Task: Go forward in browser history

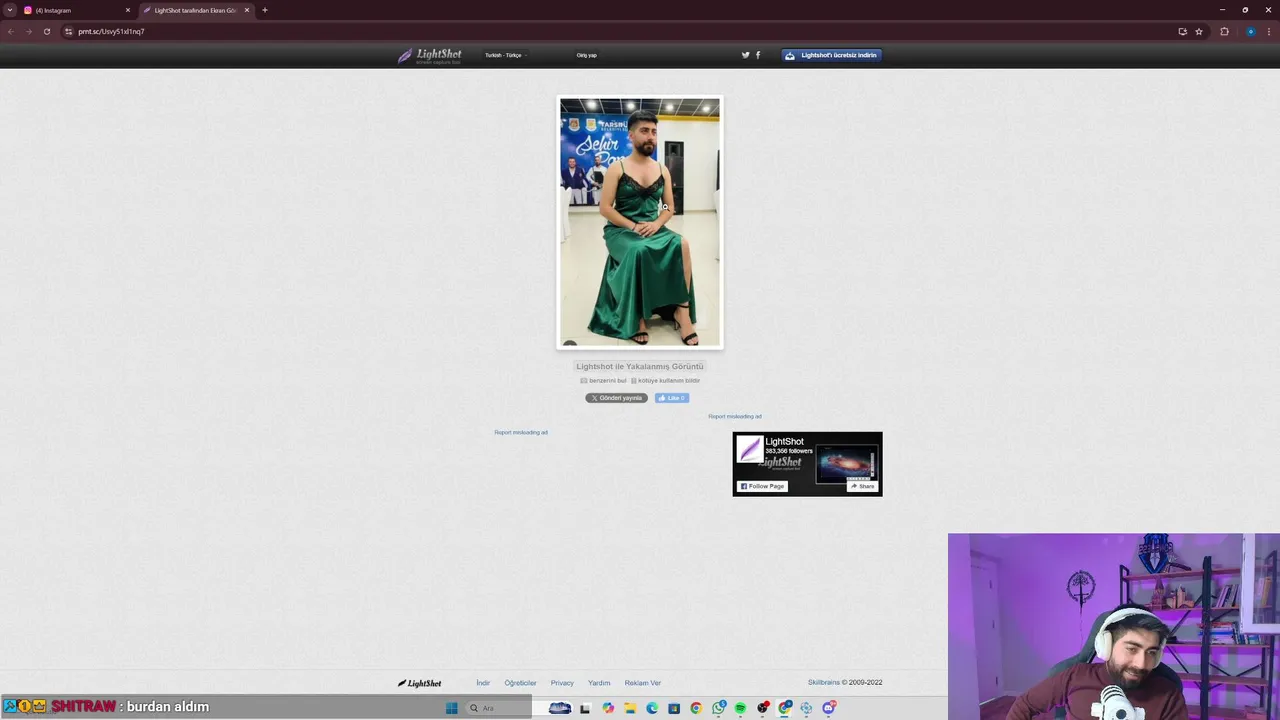Action: point(28,31)
